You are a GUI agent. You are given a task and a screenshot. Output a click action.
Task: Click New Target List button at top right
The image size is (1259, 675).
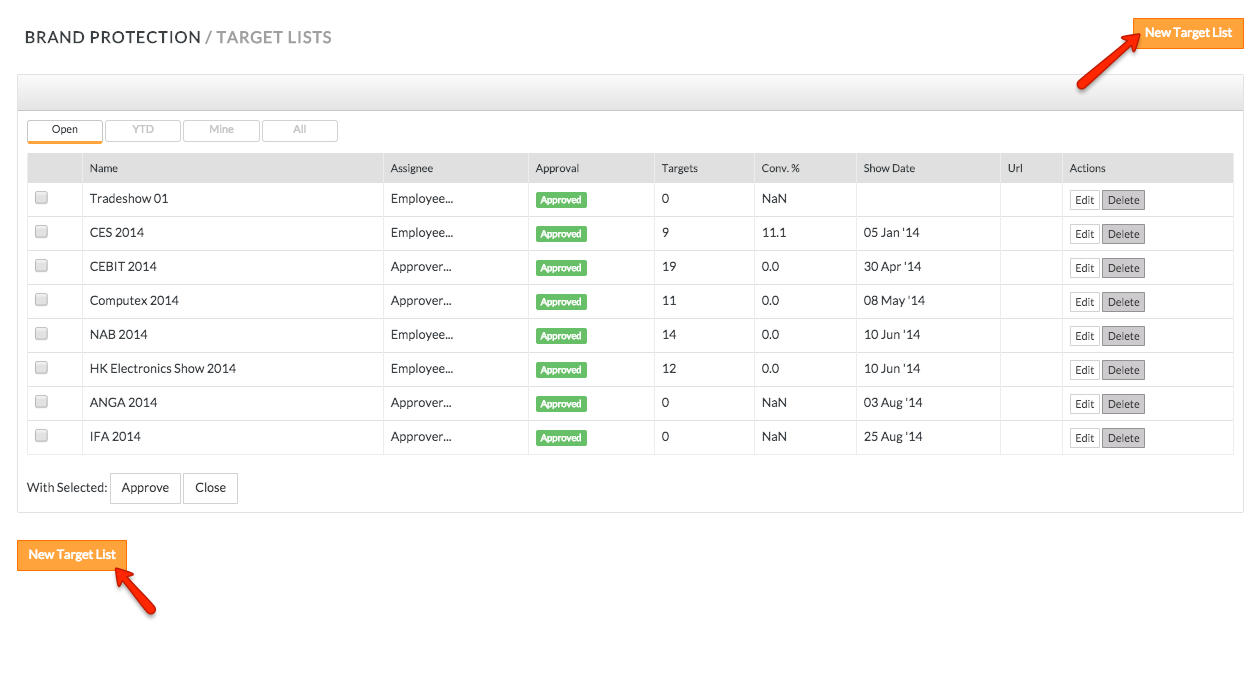pyautogui.click(x=1187, y=33)
